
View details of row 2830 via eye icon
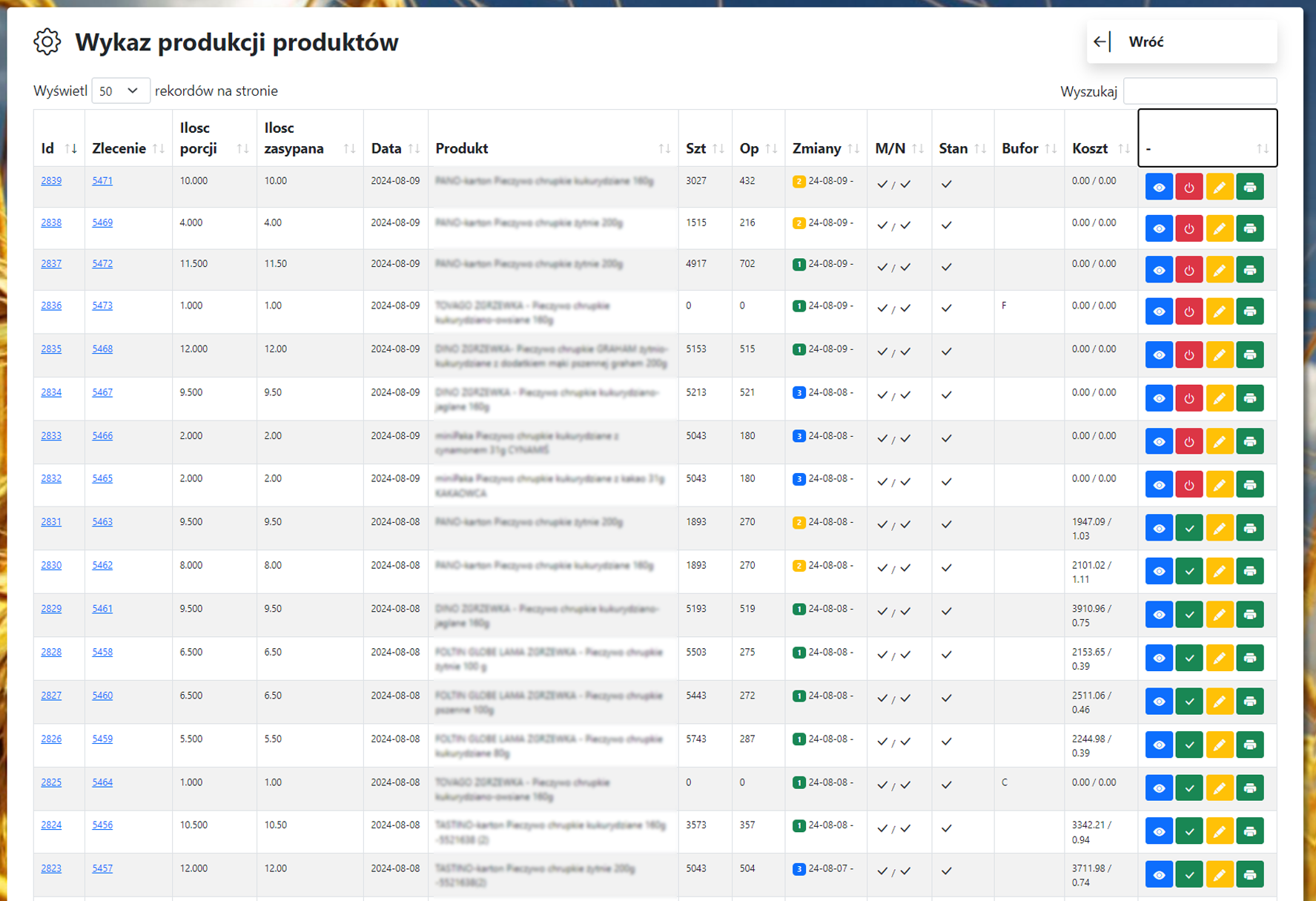(x=1159, y=572)
